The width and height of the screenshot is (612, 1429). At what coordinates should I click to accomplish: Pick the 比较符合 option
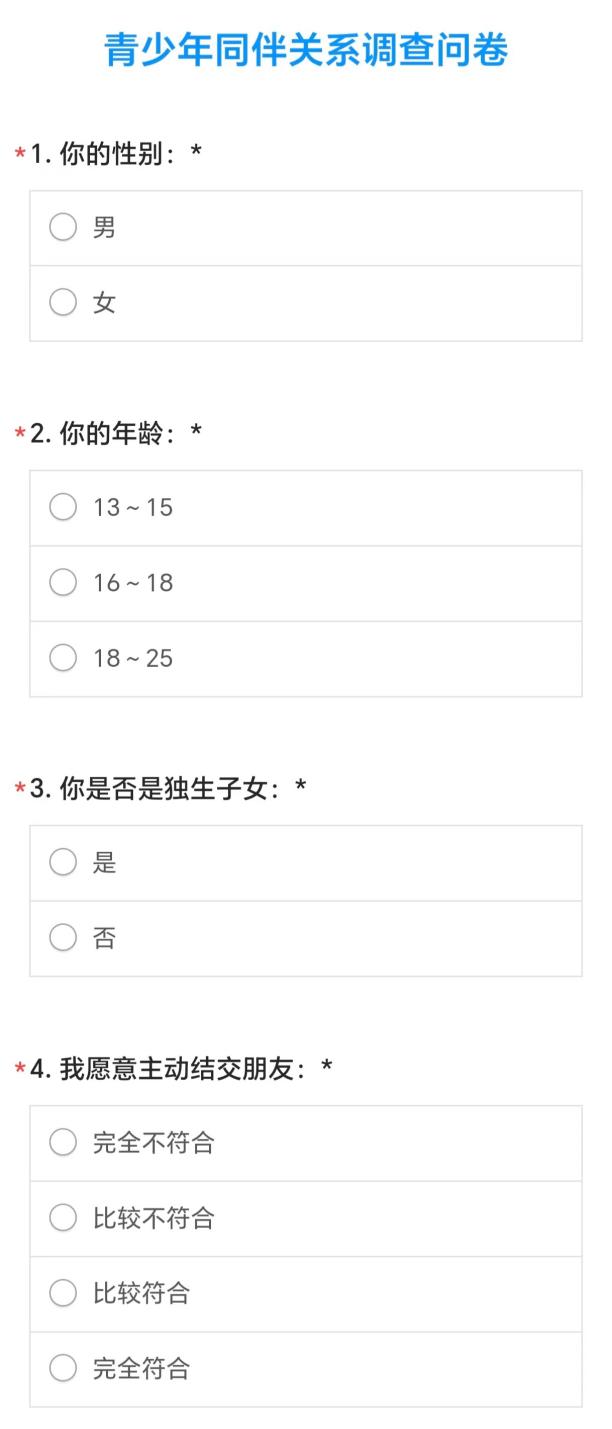tap(63, 1293)
